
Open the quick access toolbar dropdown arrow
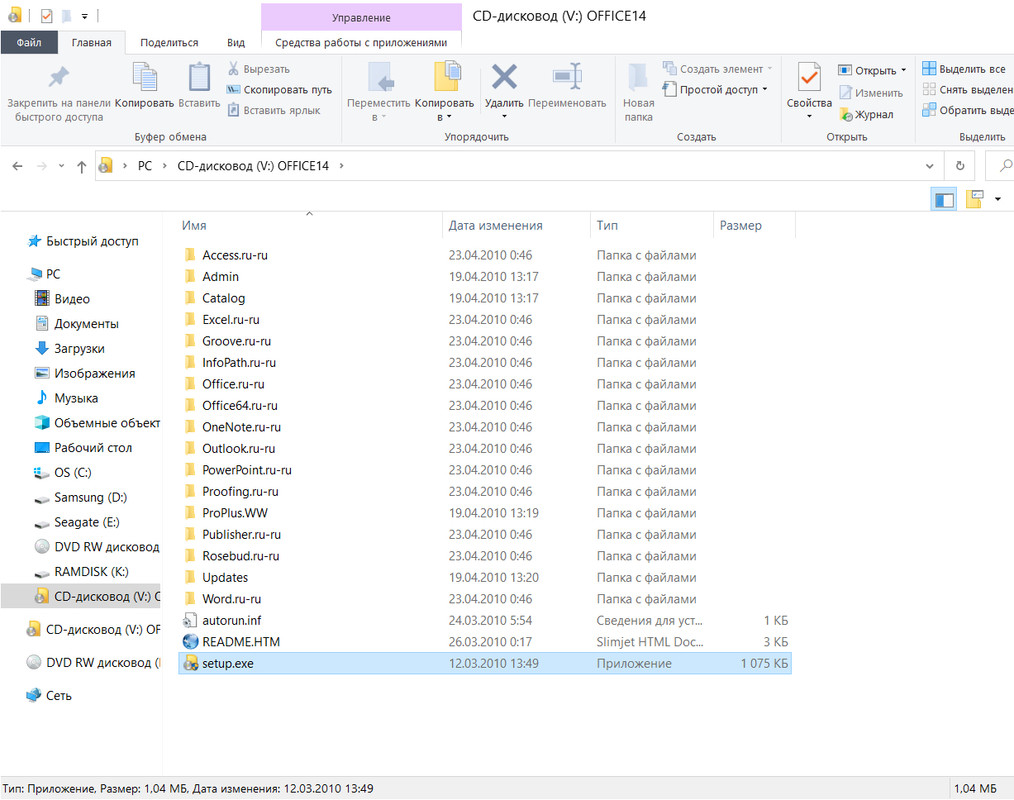point(85,16)
